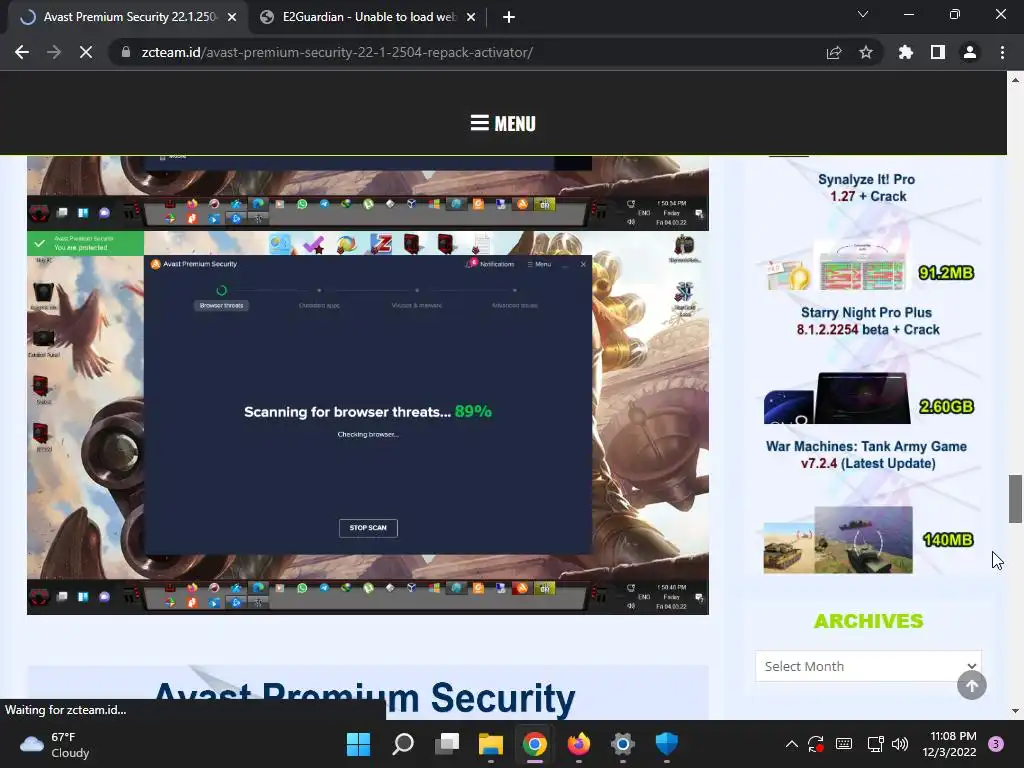Open the notification center badge

click(996, 744)
